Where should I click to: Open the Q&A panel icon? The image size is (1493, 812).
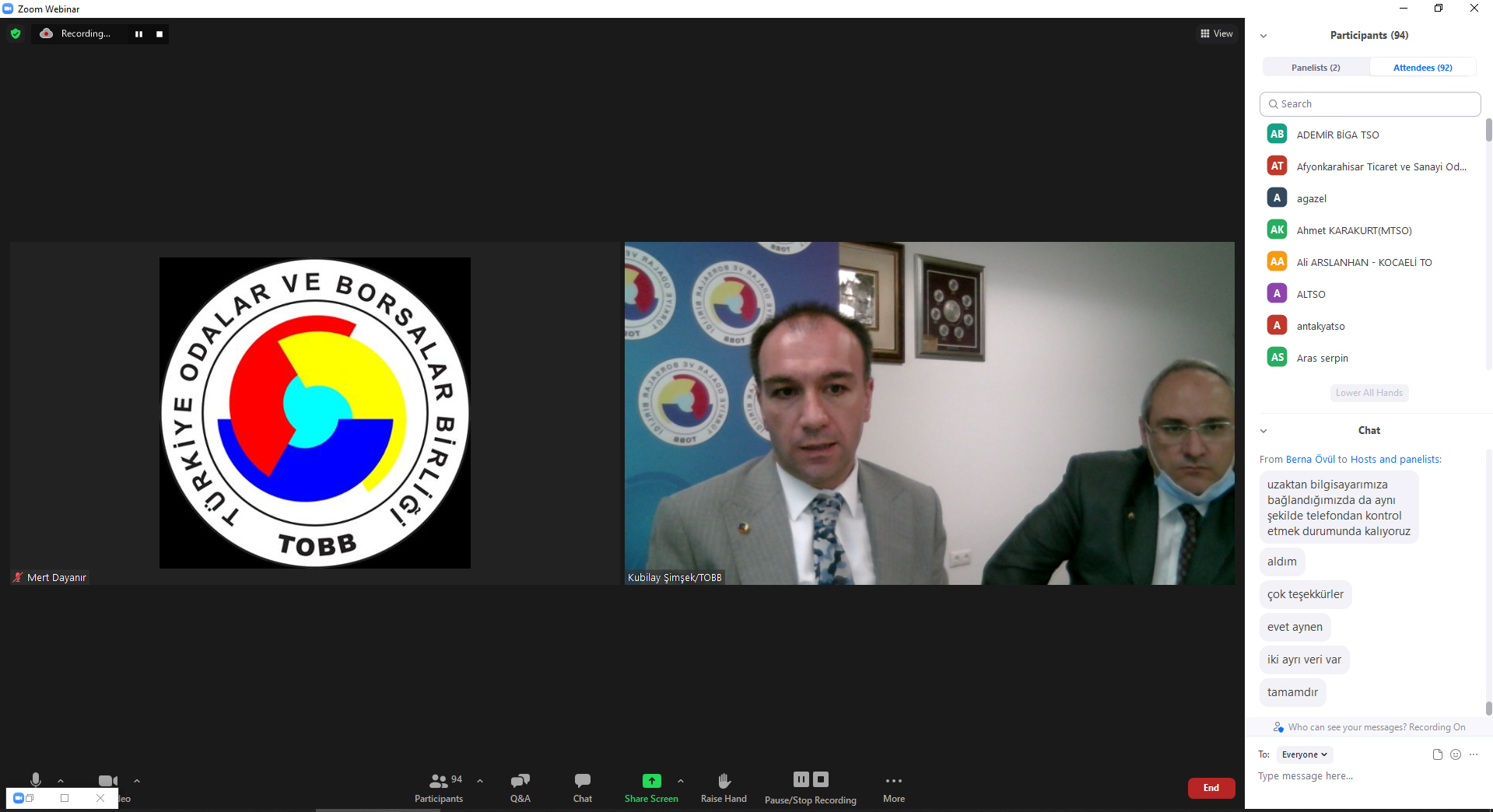pos(520,781)
